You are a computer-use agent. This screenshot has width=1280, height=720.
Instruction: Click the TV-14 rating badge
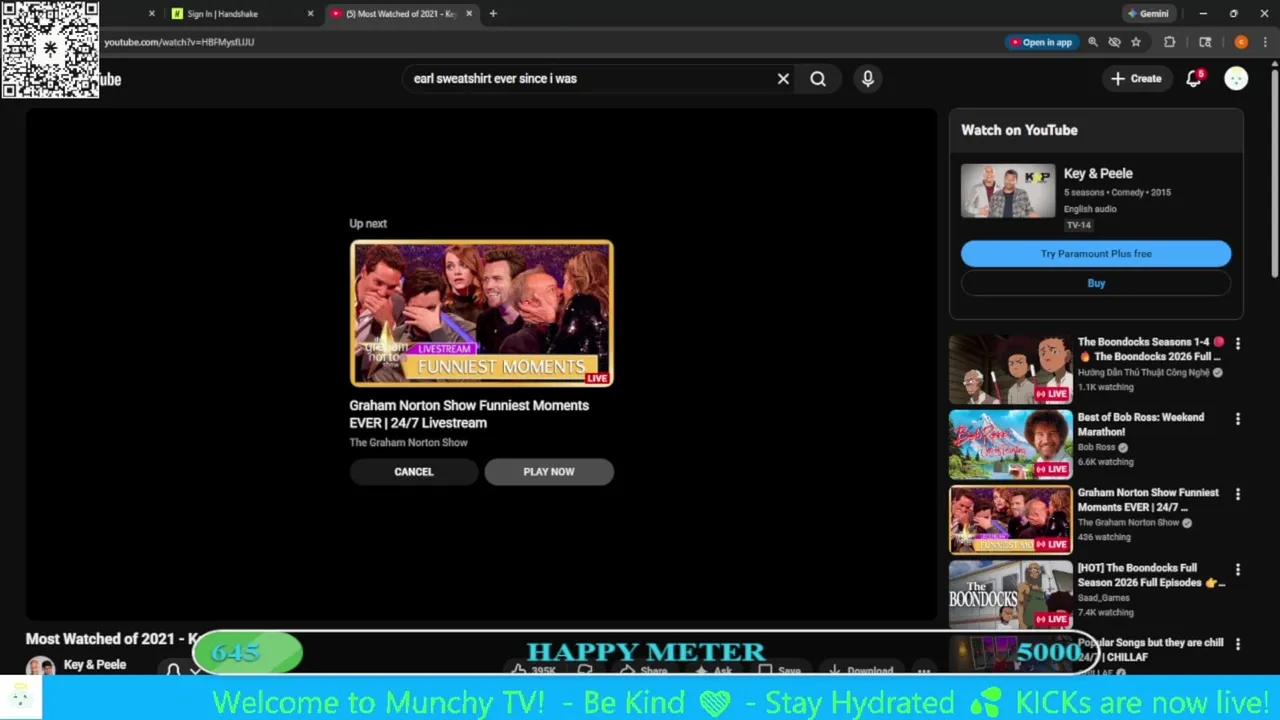point(1078,226)
